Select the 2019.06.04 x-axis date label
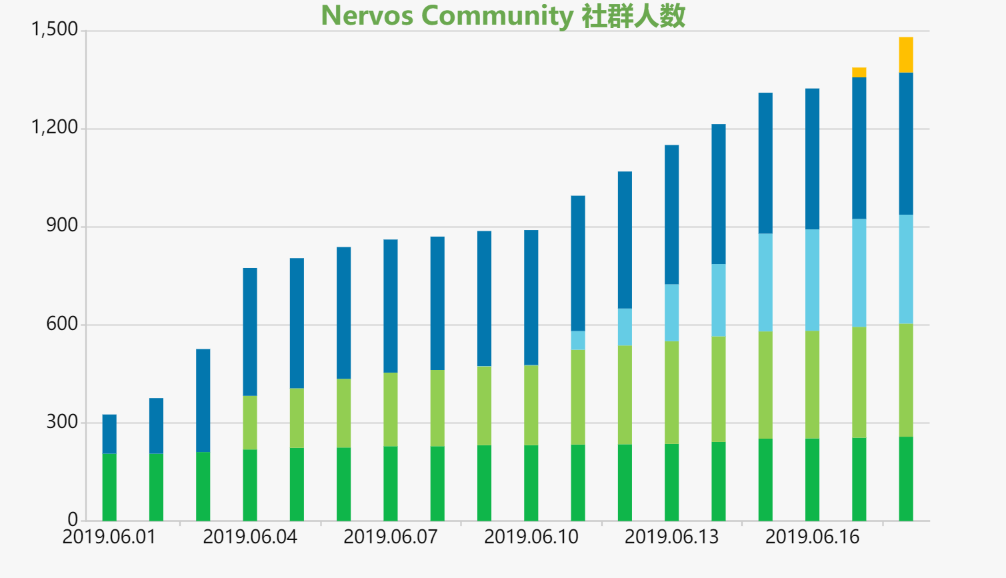The image size is (1006, 578). click(250, 538)
